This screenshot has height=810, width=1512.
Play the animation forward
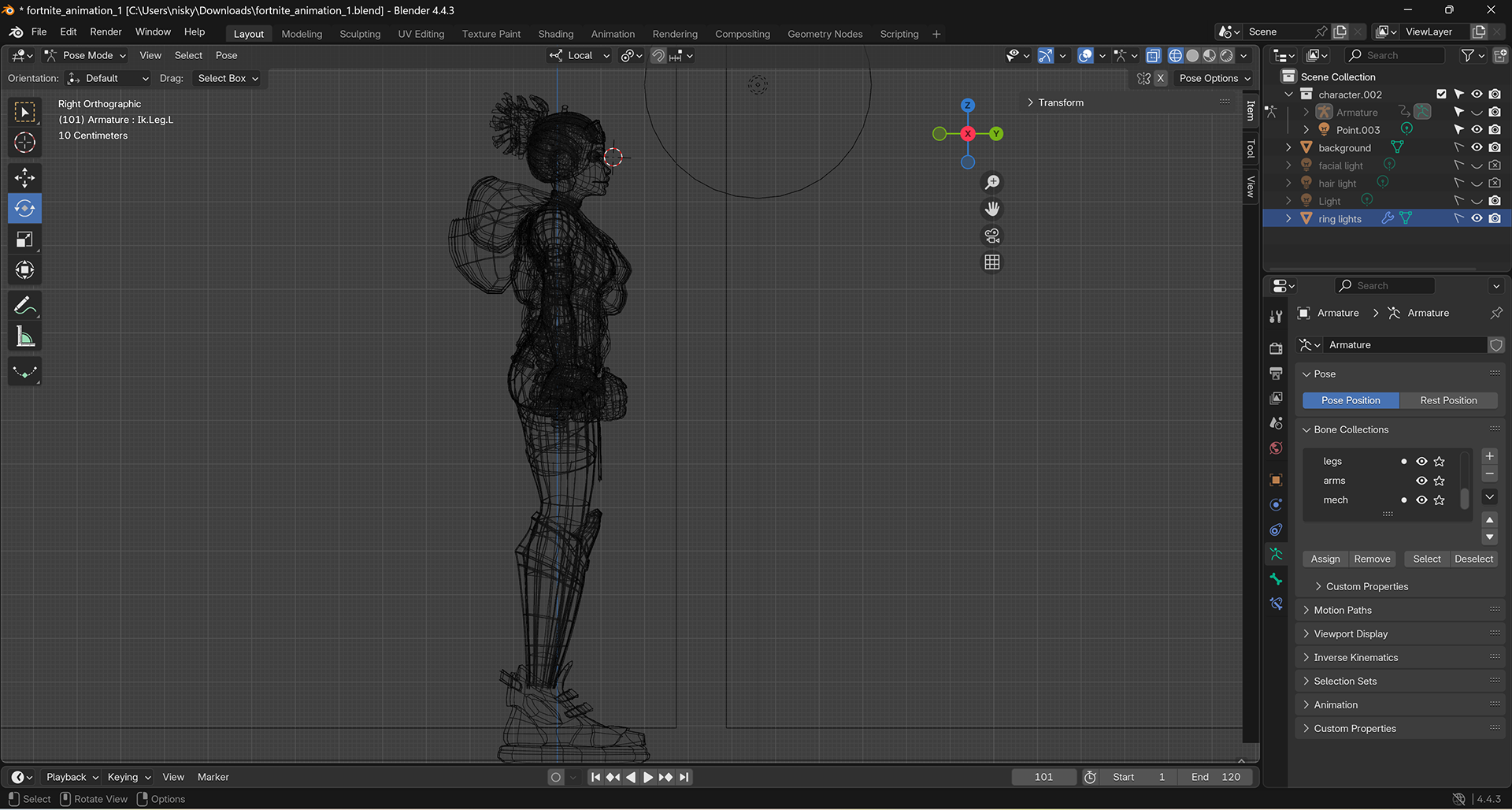[x=647, y=777]
